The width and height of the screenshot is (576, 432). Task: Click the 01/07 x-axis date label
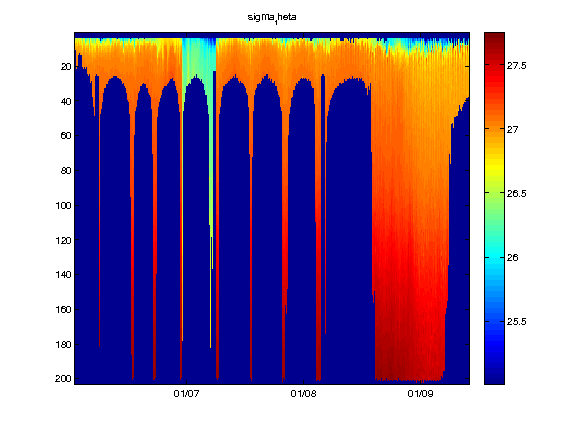tap(186, 394)
